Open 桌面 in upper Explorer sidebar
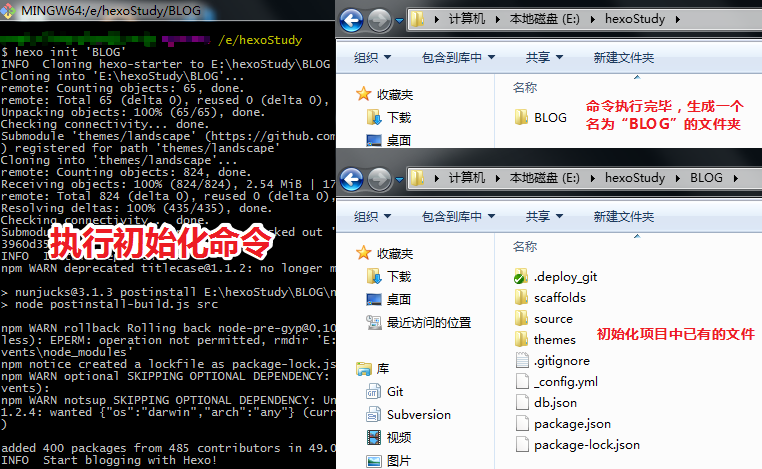Image resolution: width=762 pixels, height=469 pixels. 389,140
